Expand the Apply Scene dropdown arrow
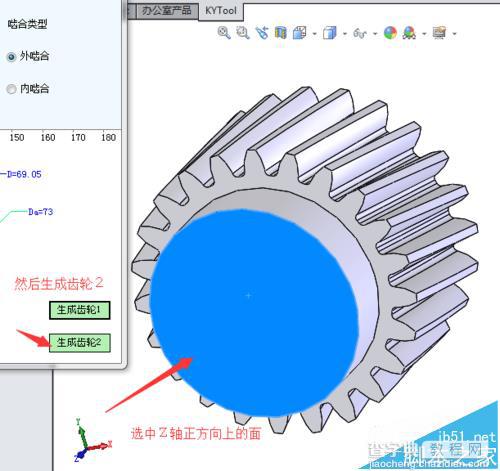500x471 pixels. pyautogui.click(x=424, y=33)
